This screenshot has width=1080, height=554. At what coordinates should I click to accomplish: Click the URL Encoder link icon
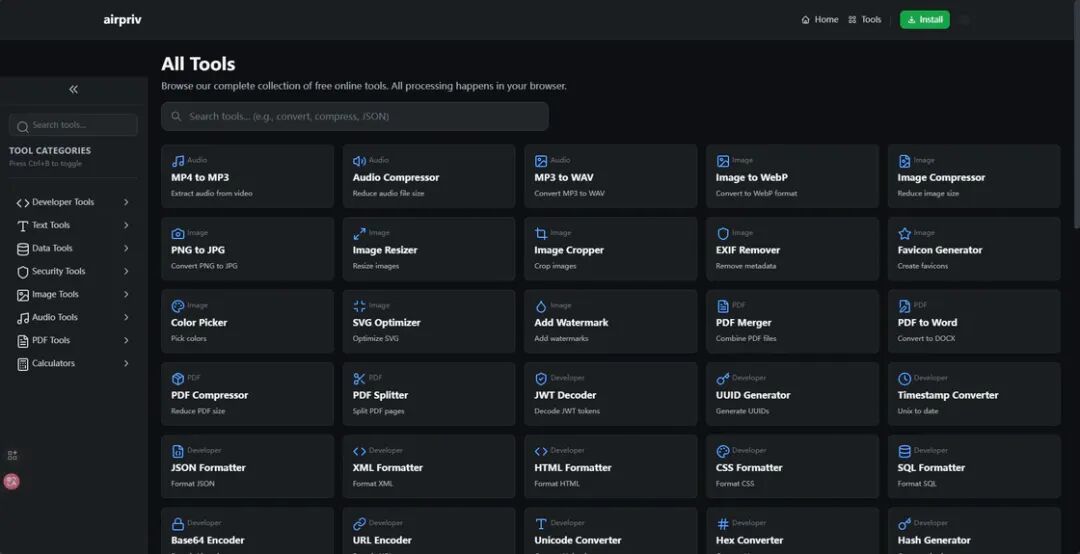[359, 524]
